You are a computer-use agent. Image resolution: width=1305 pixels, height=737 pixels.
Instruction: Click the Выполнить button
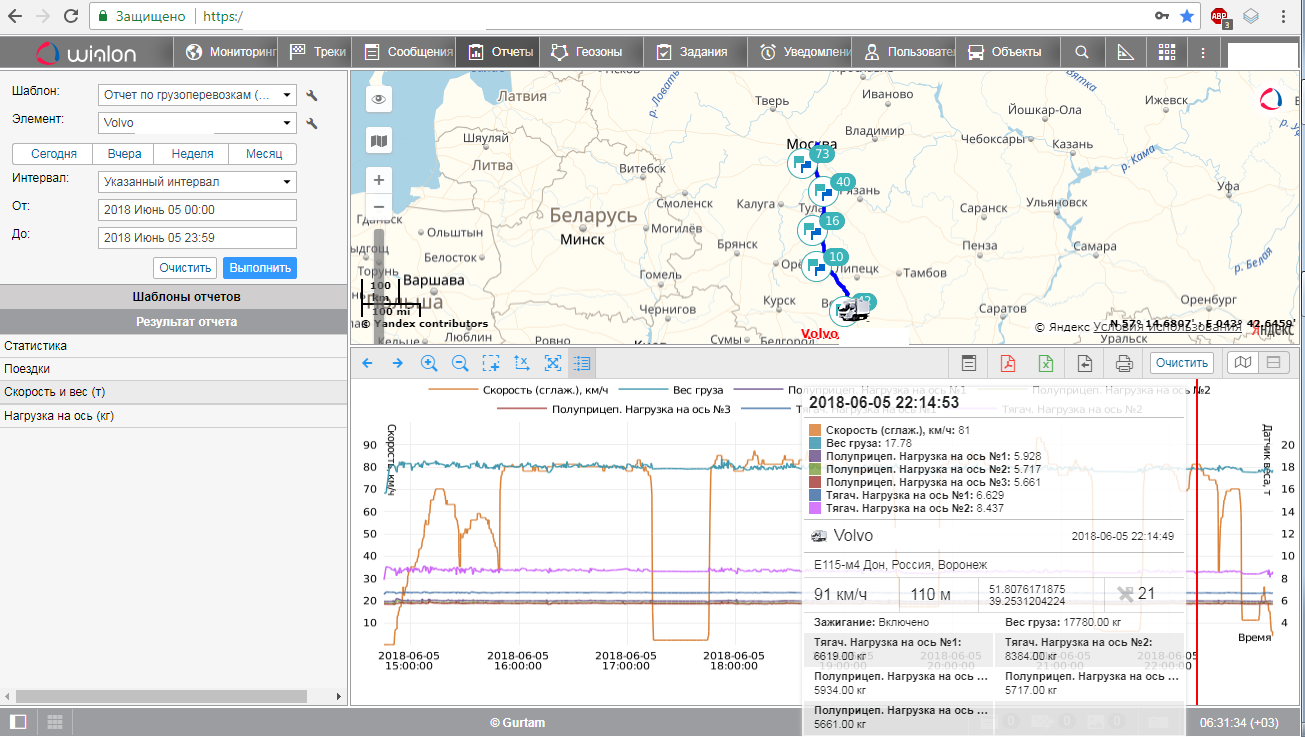pos(260,268)
